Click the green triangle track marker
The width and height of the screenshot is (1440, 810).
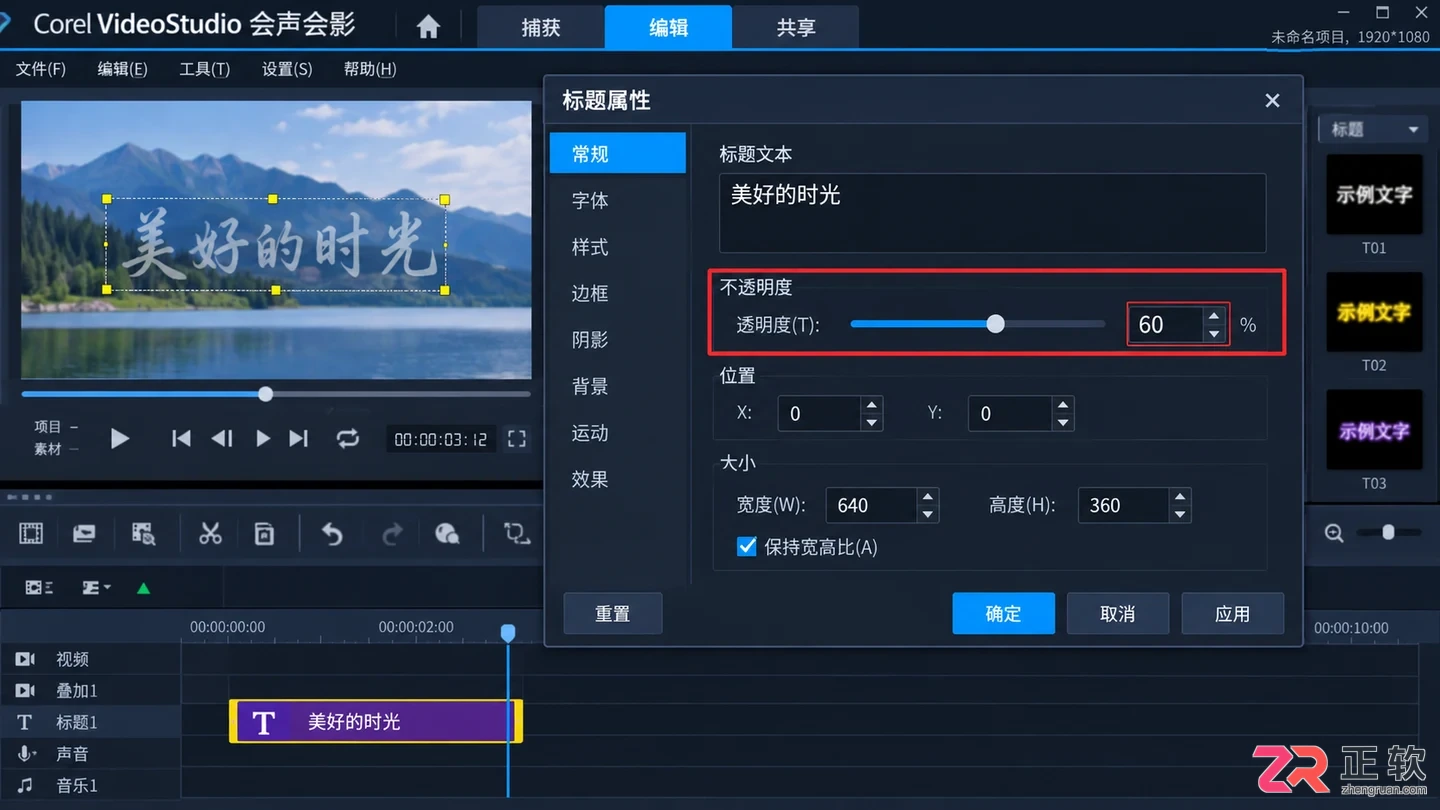[x=143, y=588]
